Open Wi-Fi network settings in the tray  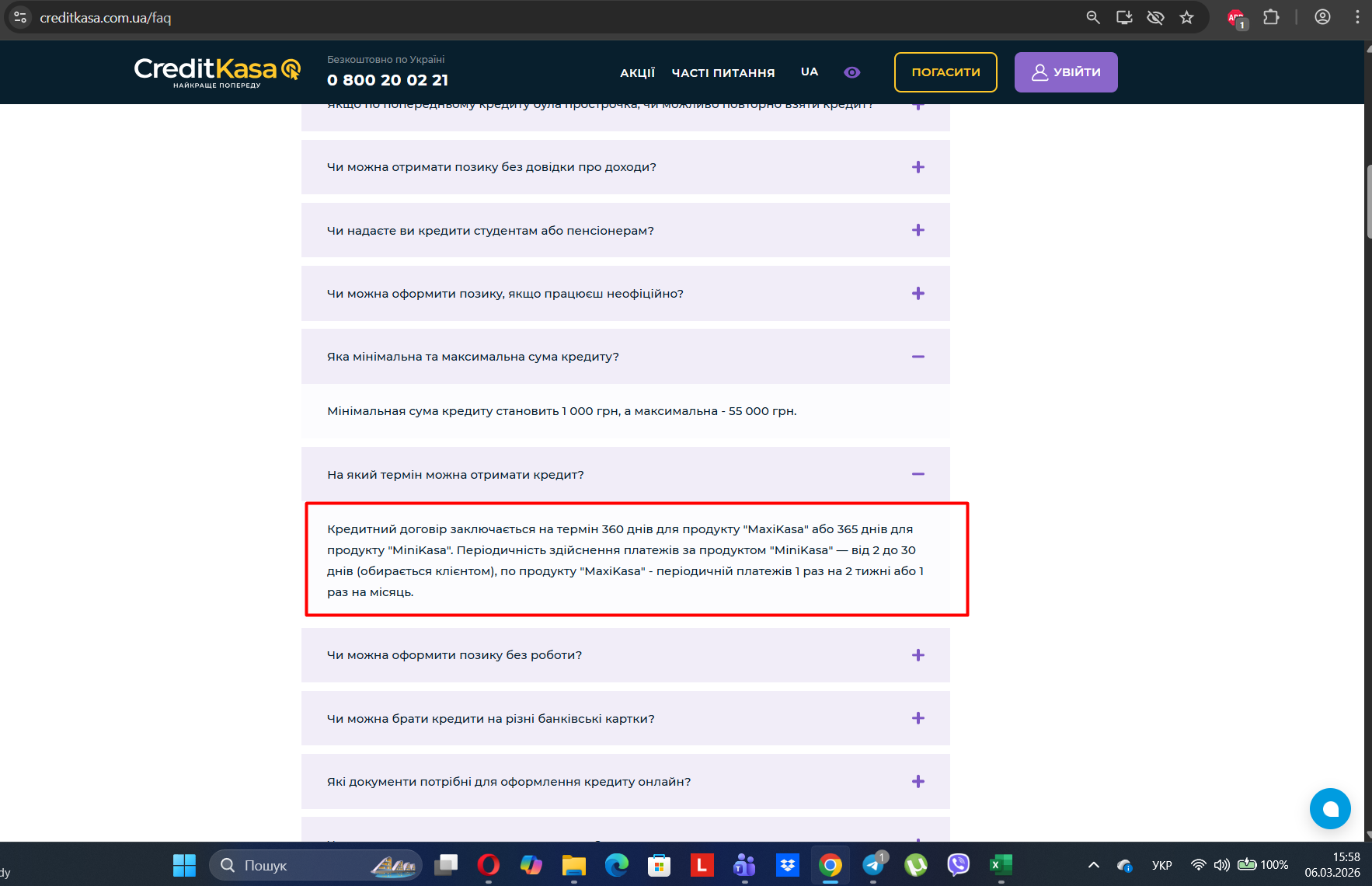[1199, 865]
